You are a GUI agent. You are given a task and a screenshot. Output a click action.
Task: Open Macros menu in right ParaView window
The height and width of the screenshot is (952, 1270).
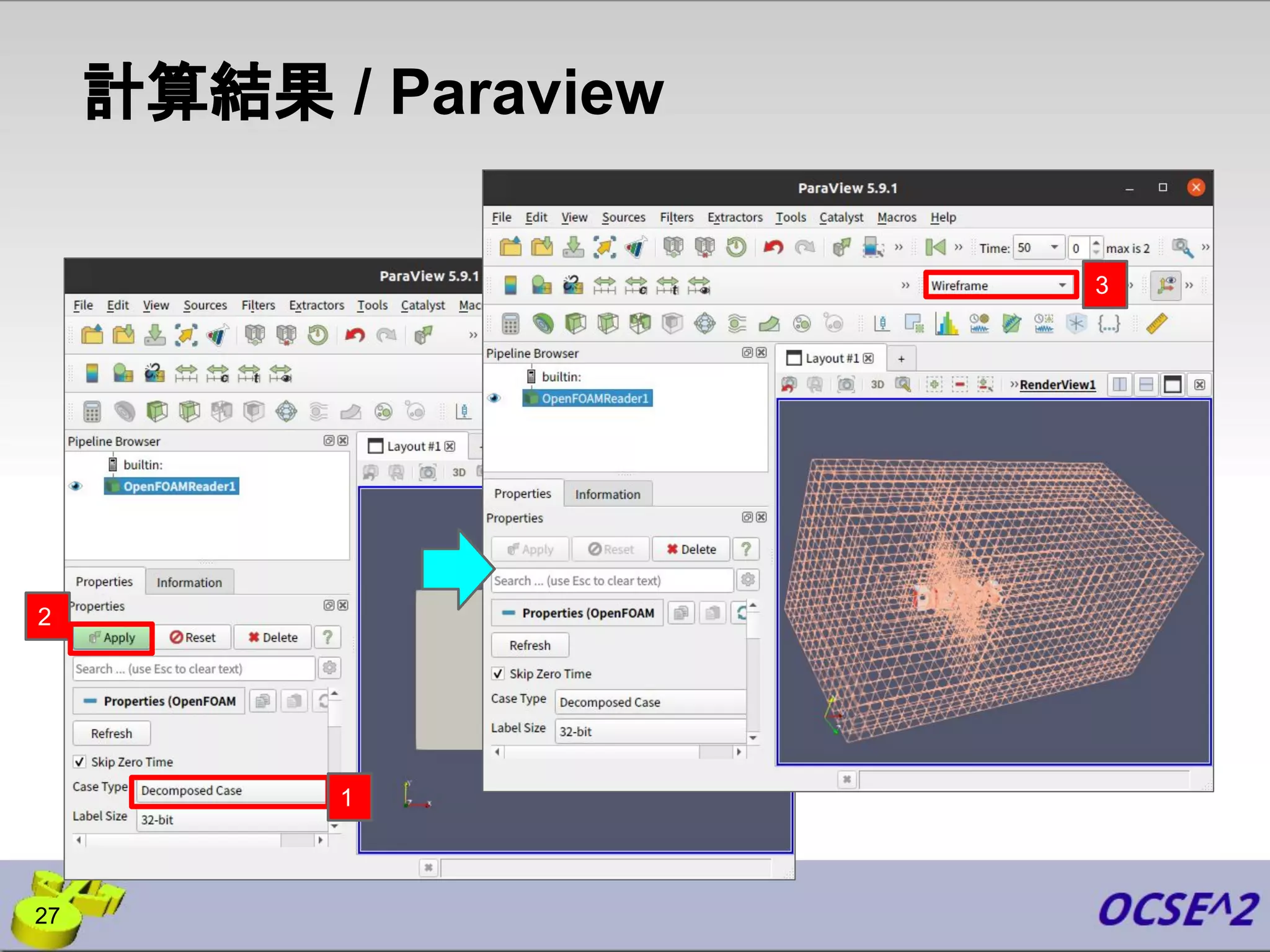pyautogui.click(x=897, y=218)
